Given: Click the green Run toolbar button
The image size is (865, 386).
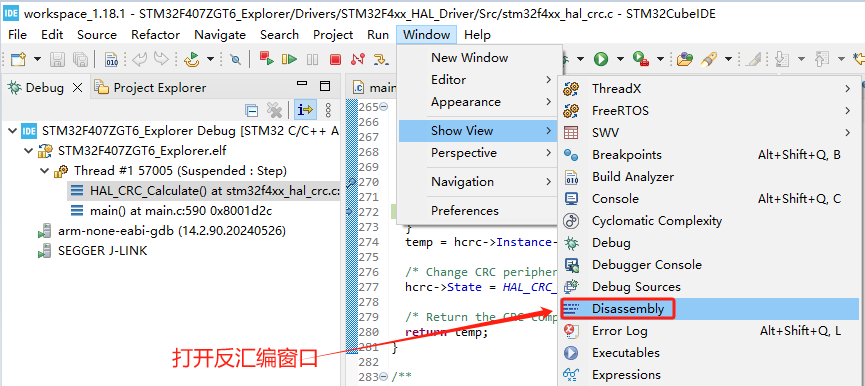Looking at the screenshot, I should (x=601, y=59).
